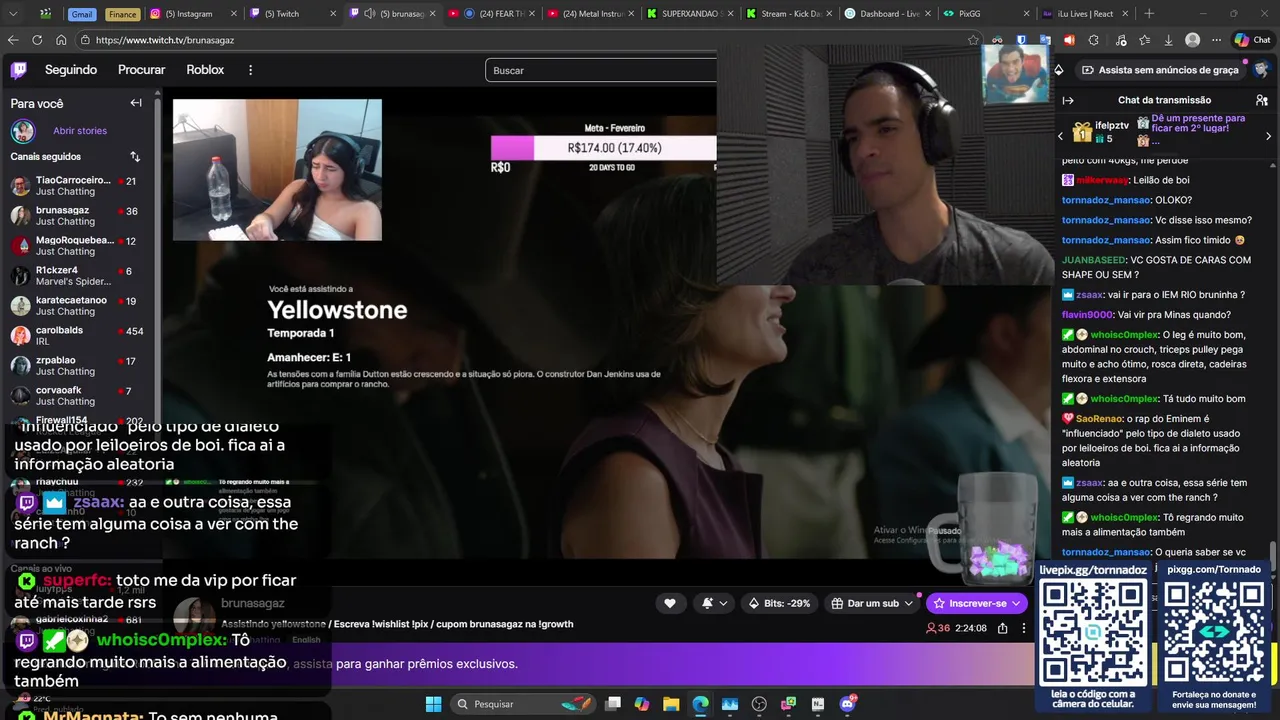Share the stream with share icon
This screenshot has width=1280, height=720.
1002,628
